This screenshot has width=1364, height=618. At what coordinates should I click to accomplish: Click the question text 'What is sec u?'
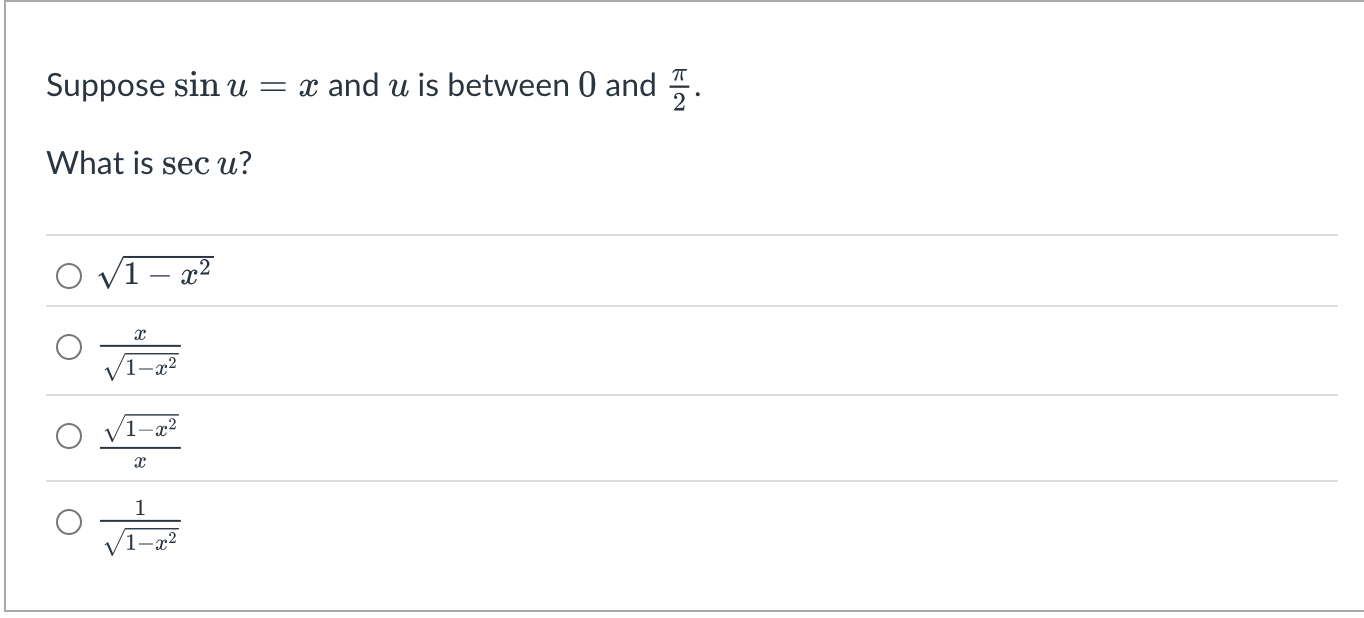[x=149, y=162]
